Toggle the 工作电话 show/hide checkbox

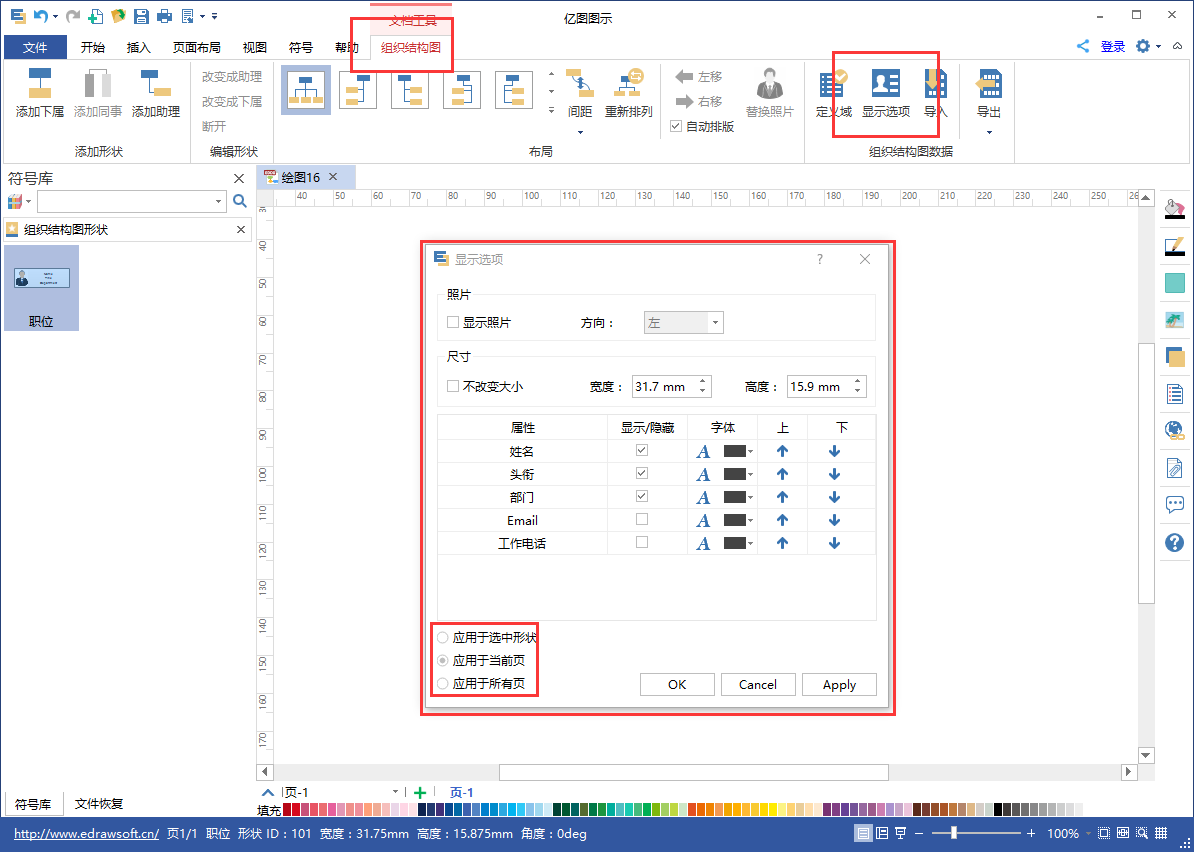pyautogui.click(x=642, y=542)
